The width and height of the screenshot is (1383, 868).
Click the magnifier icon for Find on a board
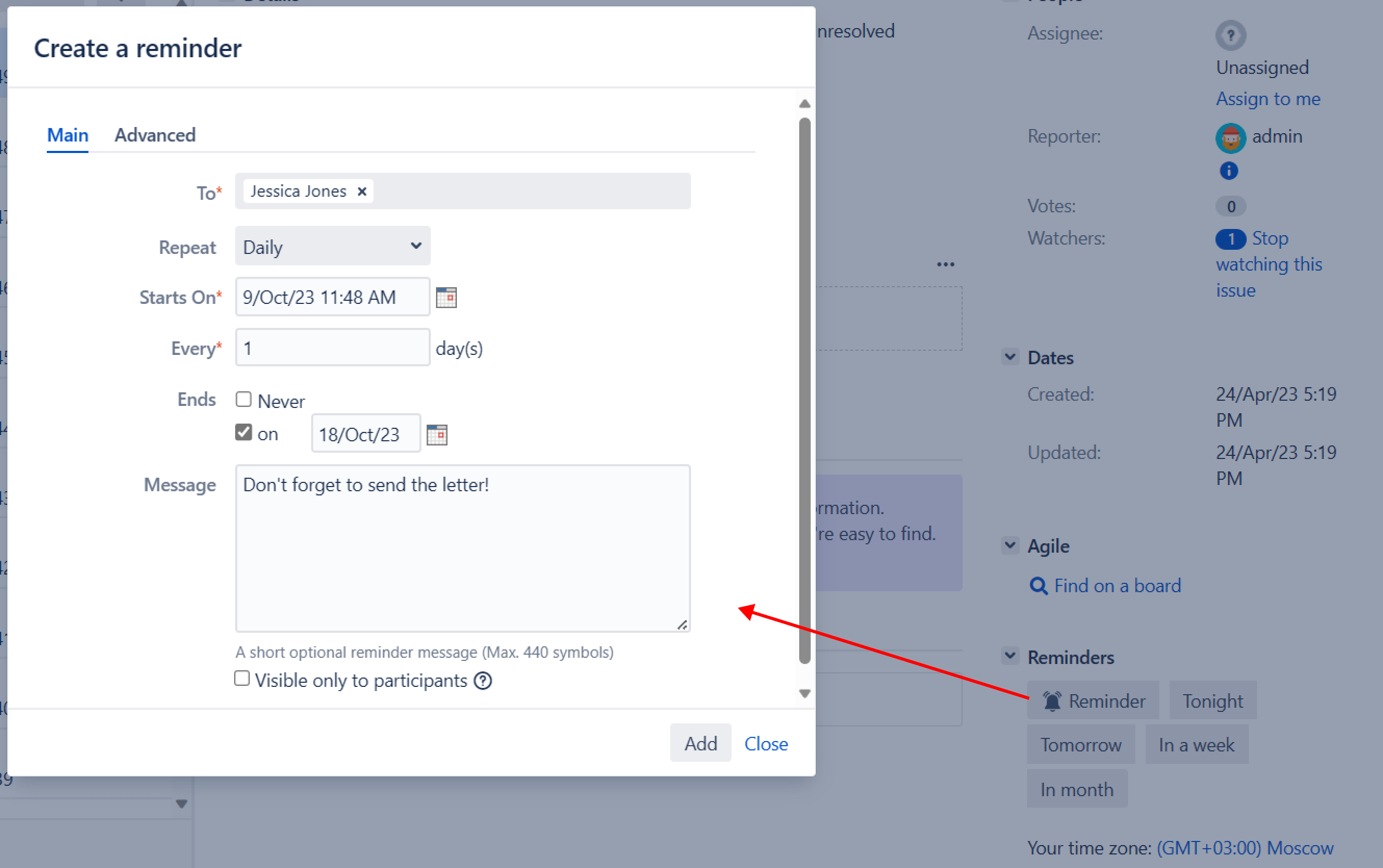pyautogui.click(x=1038, y=585)
